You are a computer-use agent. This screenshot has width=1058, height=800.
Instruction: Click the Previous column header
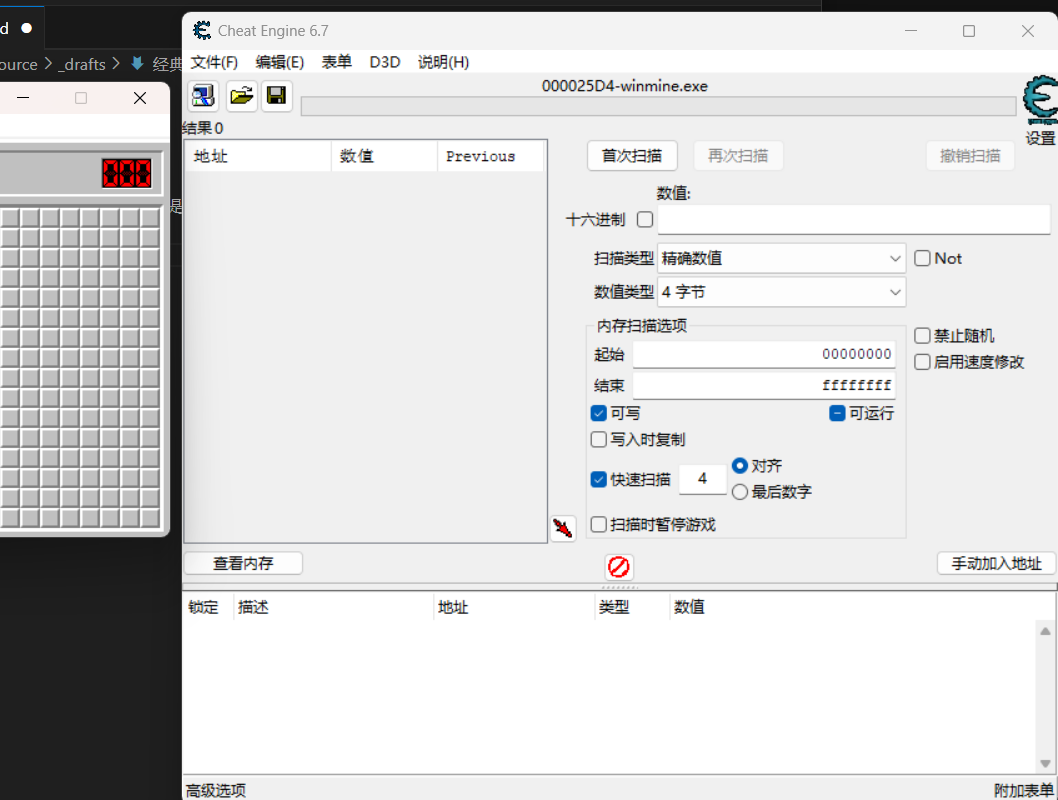point(491,156)
